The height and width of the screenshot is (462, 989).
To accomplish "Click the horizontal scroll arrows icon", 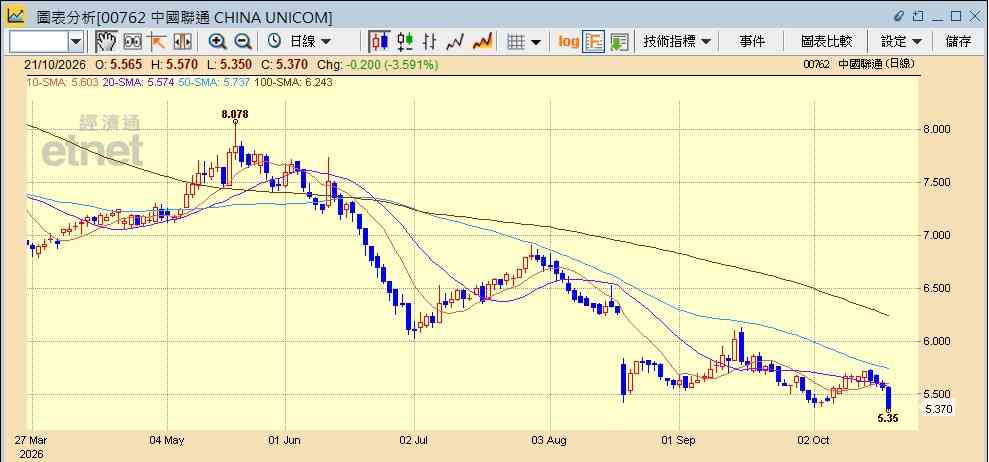I will click(182, 42).
